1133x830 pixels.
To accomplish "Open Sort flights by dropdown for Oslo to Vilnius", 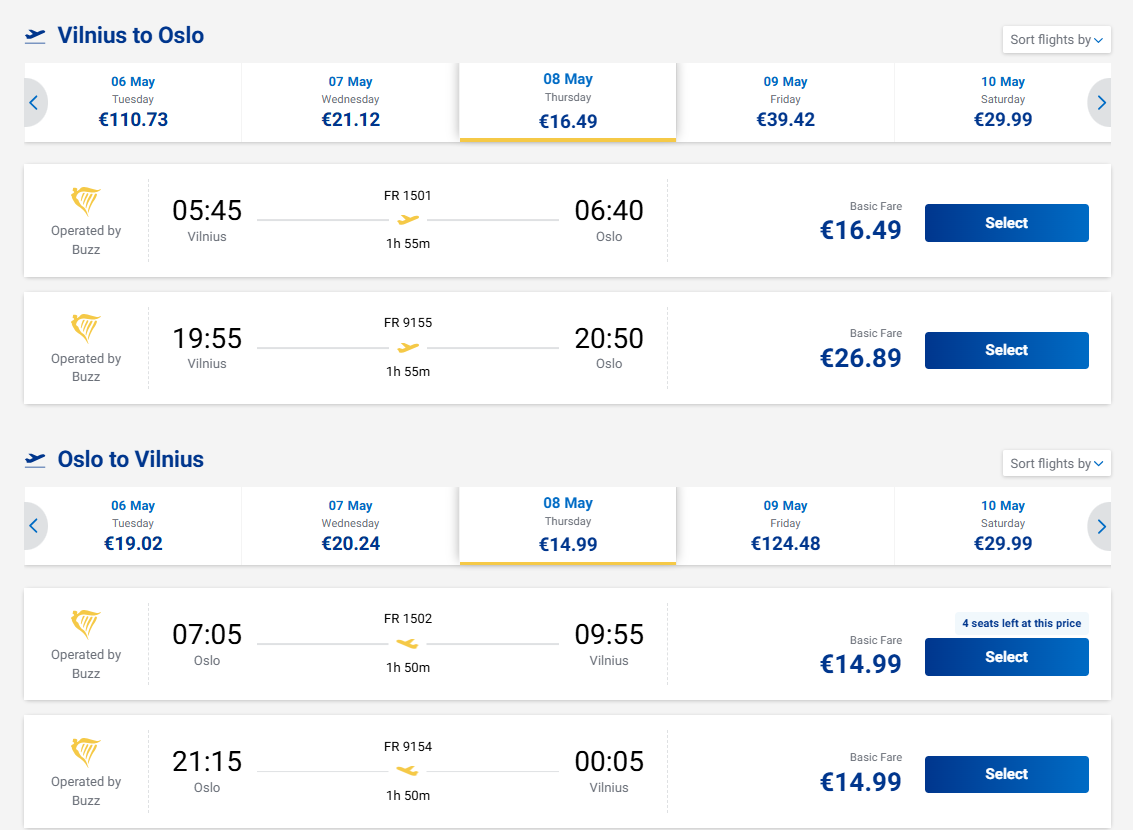I will 1056,463.
